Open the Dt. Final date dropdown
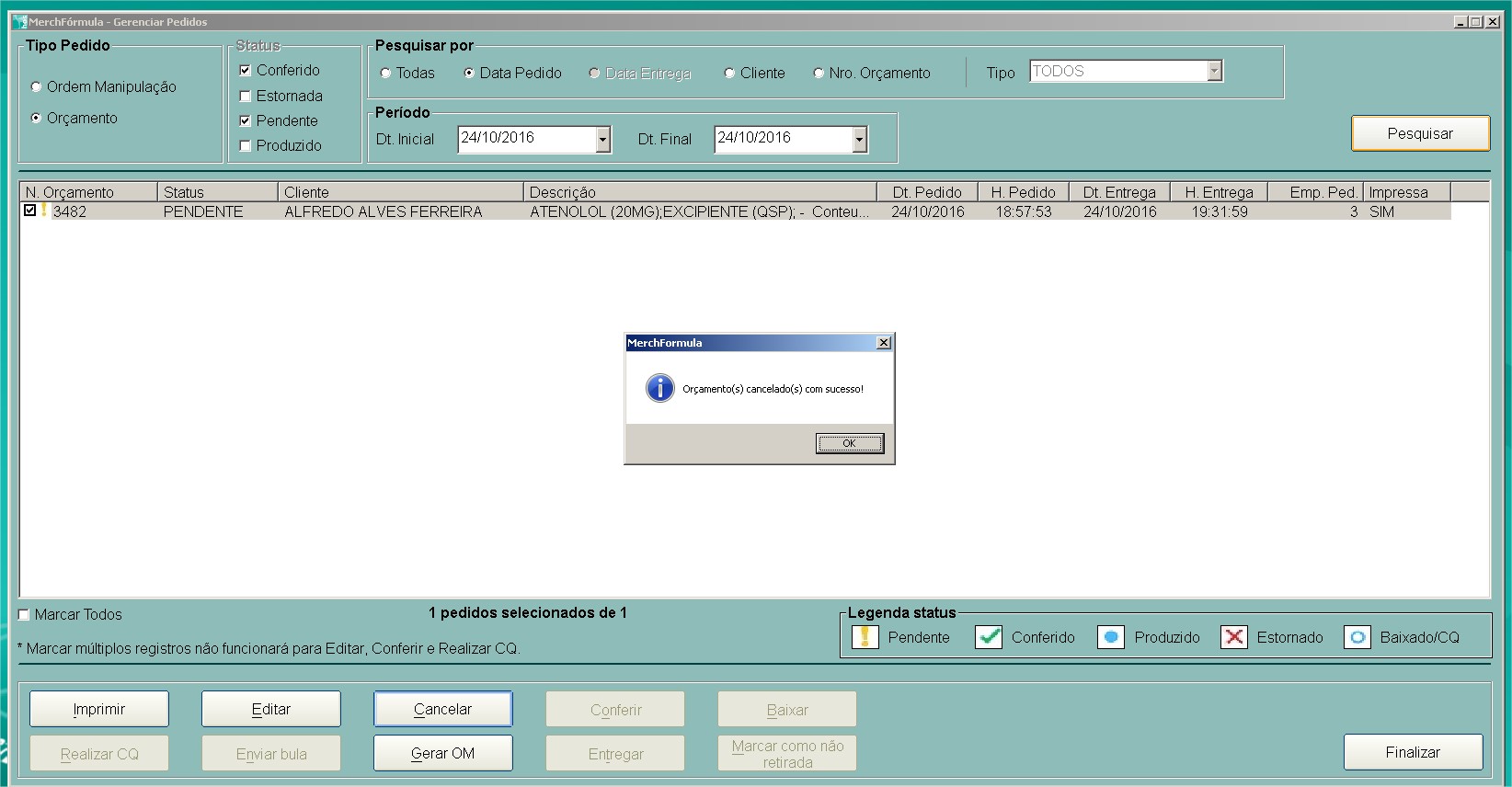 pos(859,139)
